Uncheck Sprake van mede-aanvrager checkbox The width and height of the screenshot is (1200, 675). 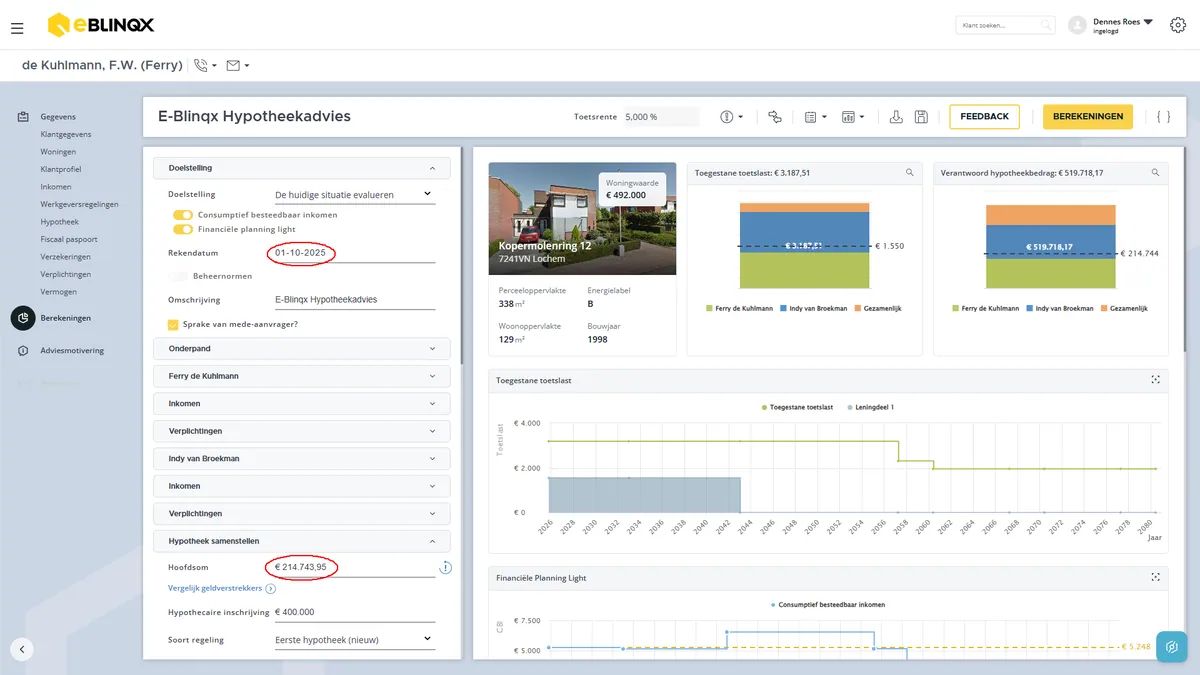pyautogui.click(x=174, y=324)
